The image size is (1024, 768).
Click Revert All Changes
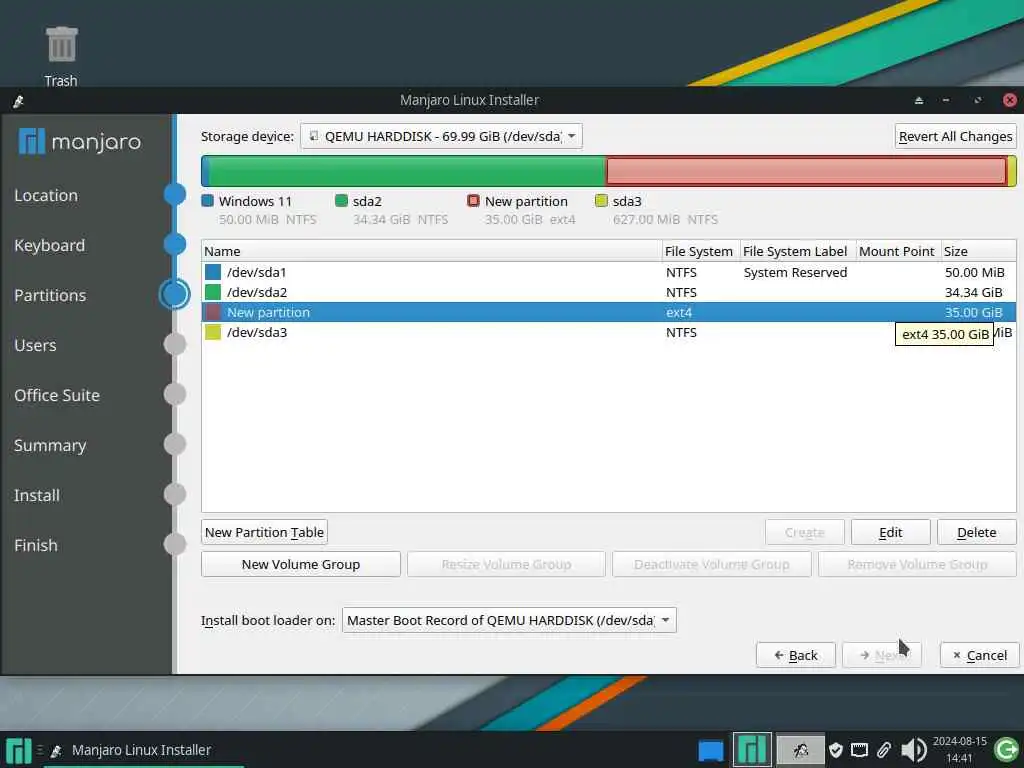pyautogui.click(x=955, y=136)
